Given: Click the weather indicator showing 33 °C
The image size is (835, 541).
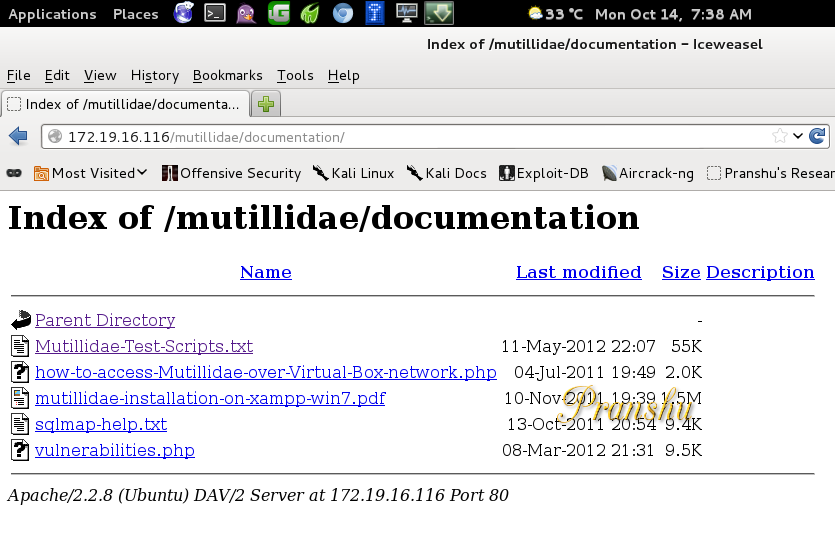Looking at the screenshot, I should pyautogui.click(x=555, y=14).
